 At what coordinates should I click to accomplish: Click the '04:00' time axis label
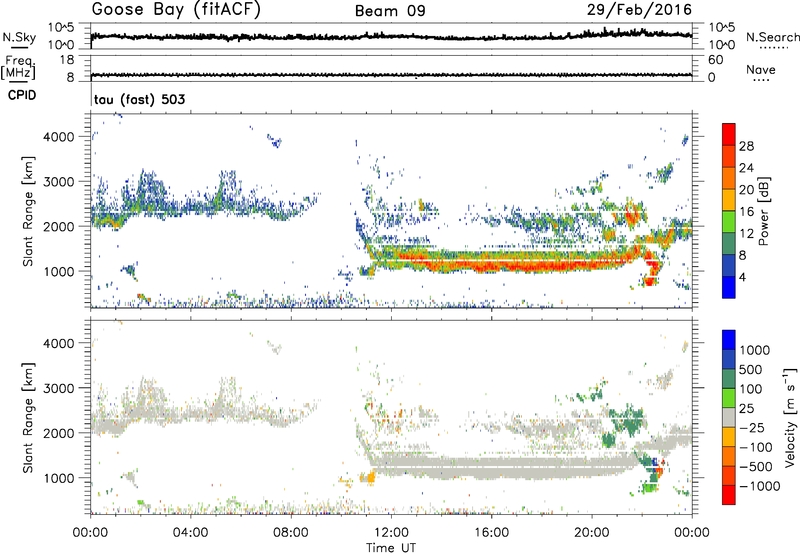(x=191, y=532)
